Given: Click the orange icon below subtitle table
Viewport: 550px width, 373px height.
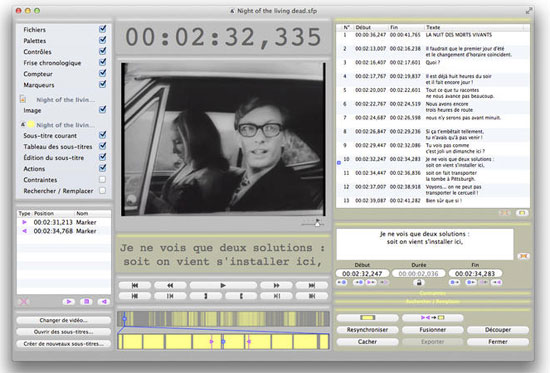Looking at the screenshot, I should [505, 213].
